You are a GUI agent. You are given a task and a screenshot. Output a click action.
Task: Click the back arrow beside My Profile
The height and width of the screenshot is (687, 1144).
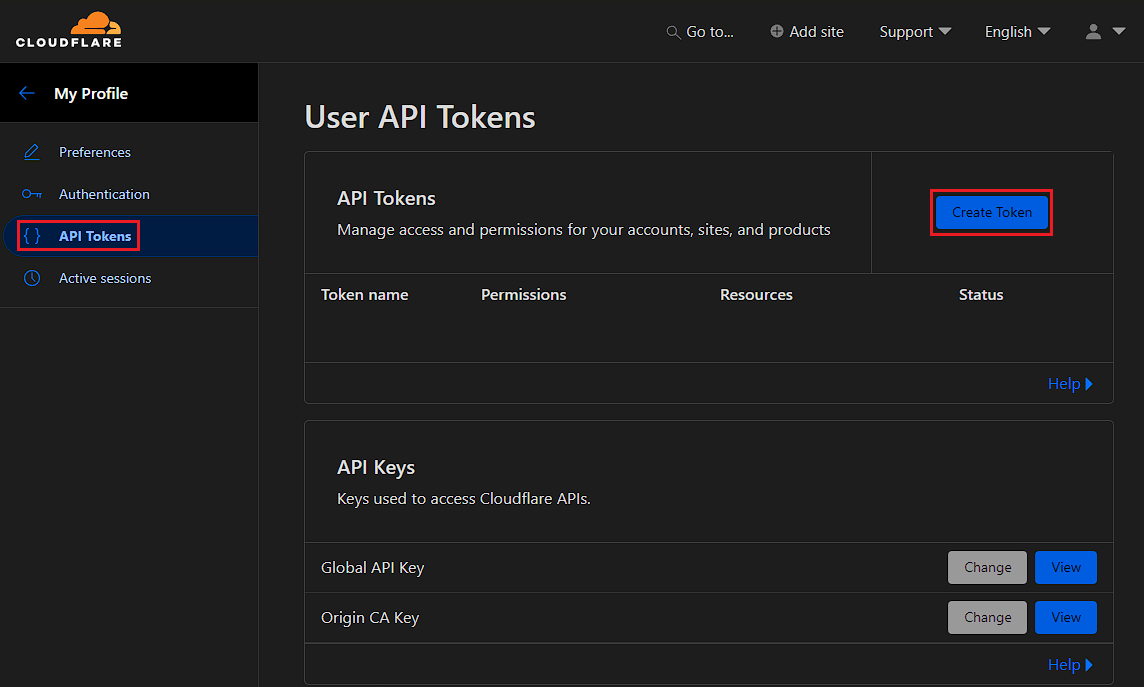(27, 93)
